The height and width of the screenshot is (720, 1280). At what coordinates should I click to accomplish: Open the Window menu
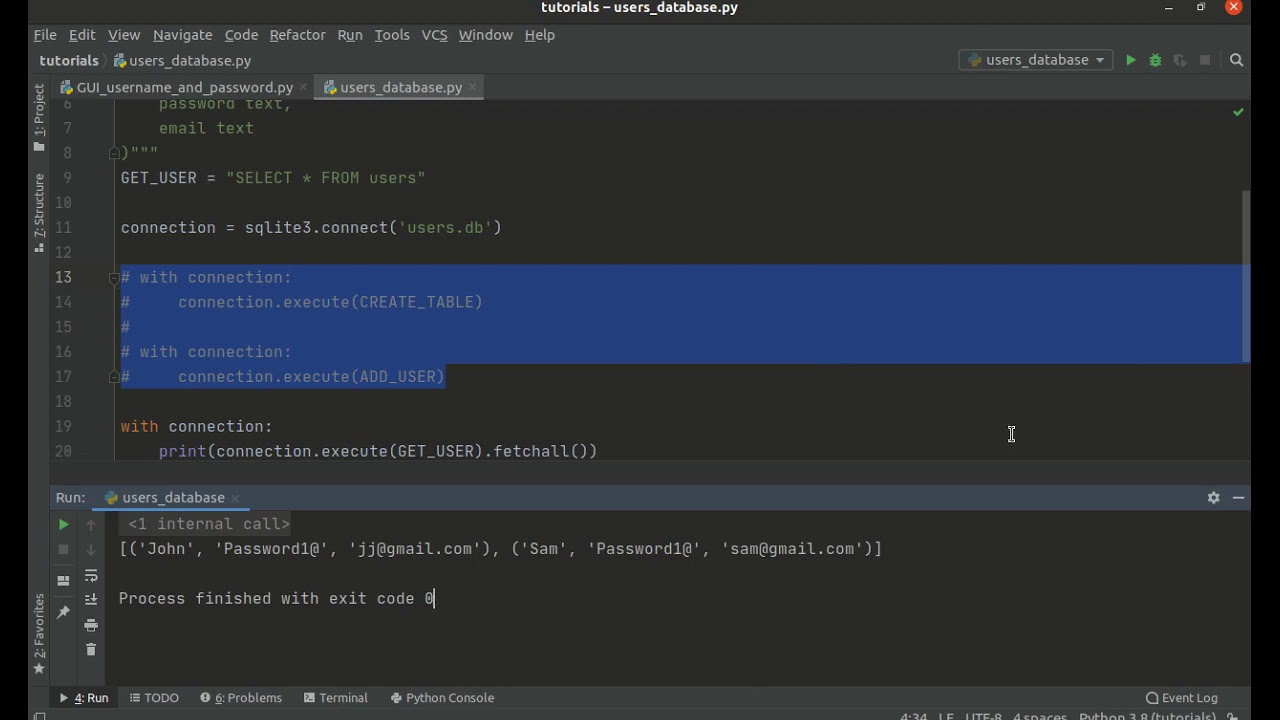click(485, 35)
